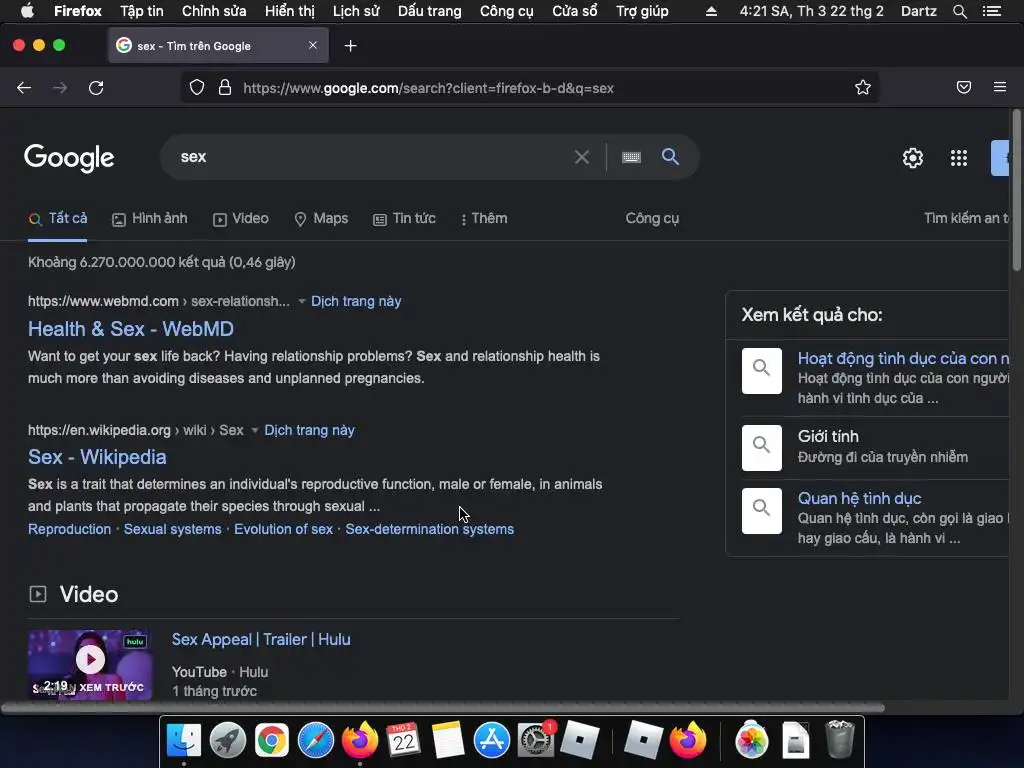Click the site security padlock icon
Image resolution: width=1024 pixels, height=768 pixels.
225,88
